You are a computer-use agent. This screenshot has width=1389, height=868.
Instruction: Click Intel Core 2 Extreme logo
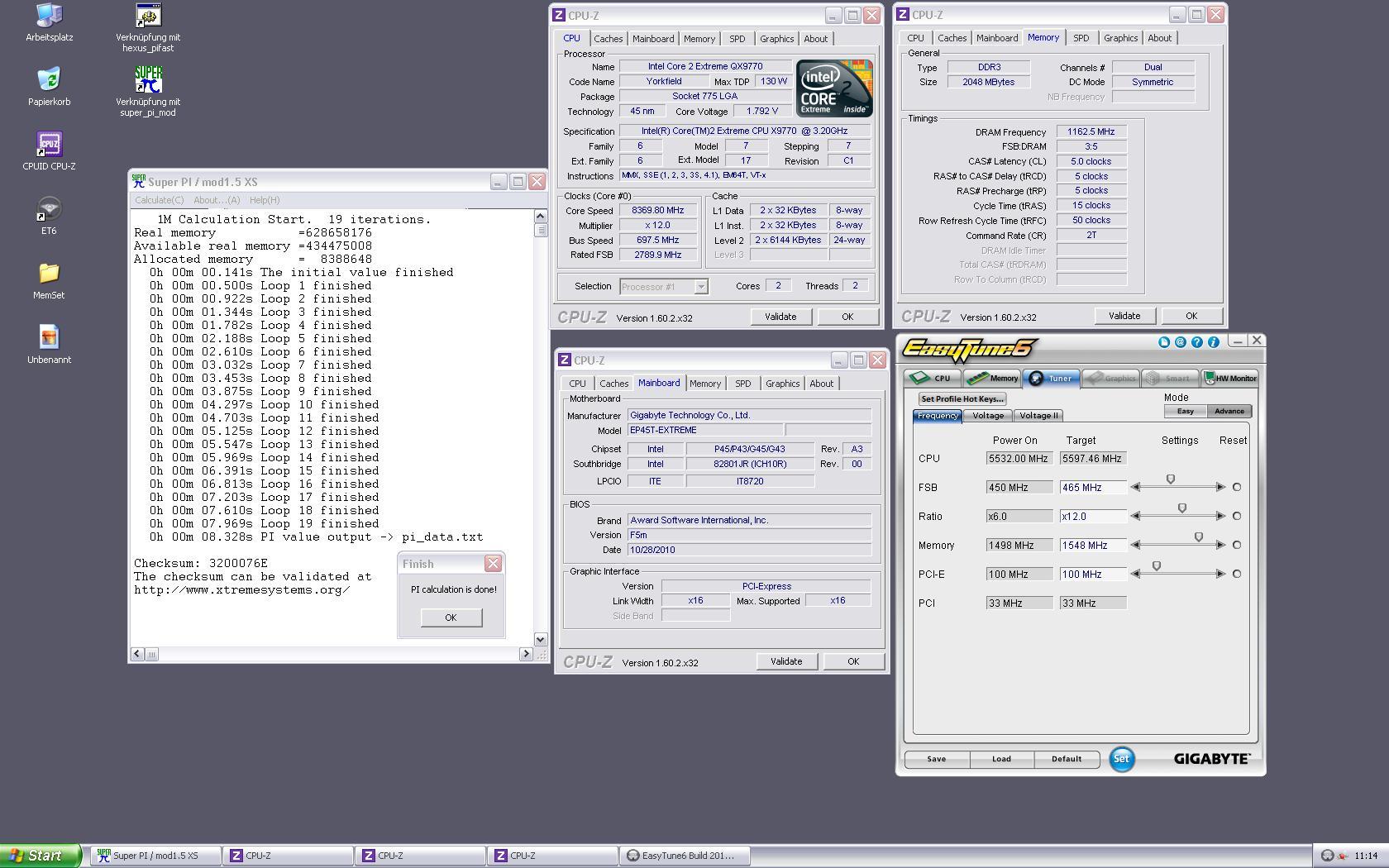[x=834, y=88]
